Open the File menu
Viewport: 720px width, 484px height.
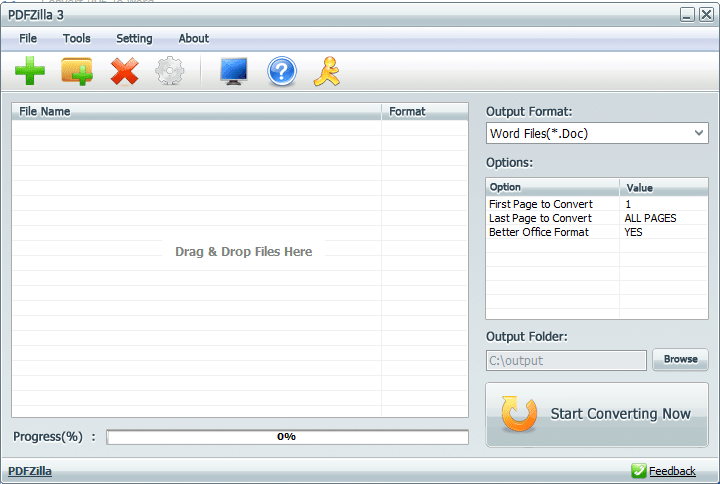coord(28,39)
